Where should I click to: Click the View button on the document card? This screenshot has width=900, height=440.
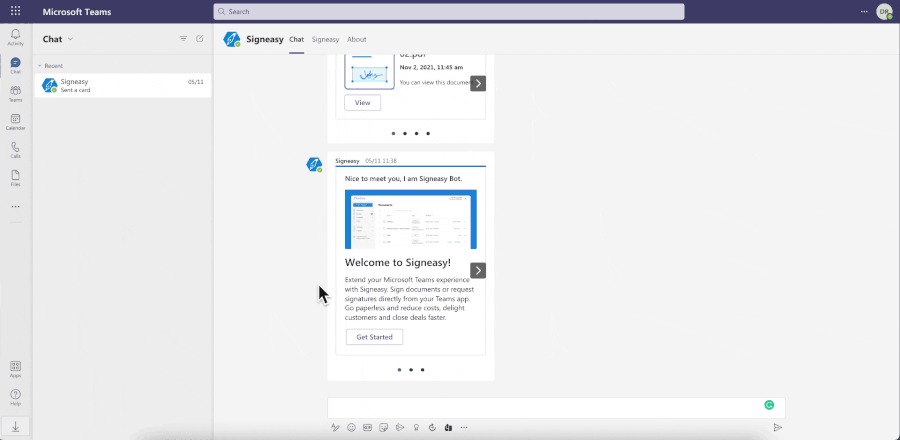tap(362, 103)
